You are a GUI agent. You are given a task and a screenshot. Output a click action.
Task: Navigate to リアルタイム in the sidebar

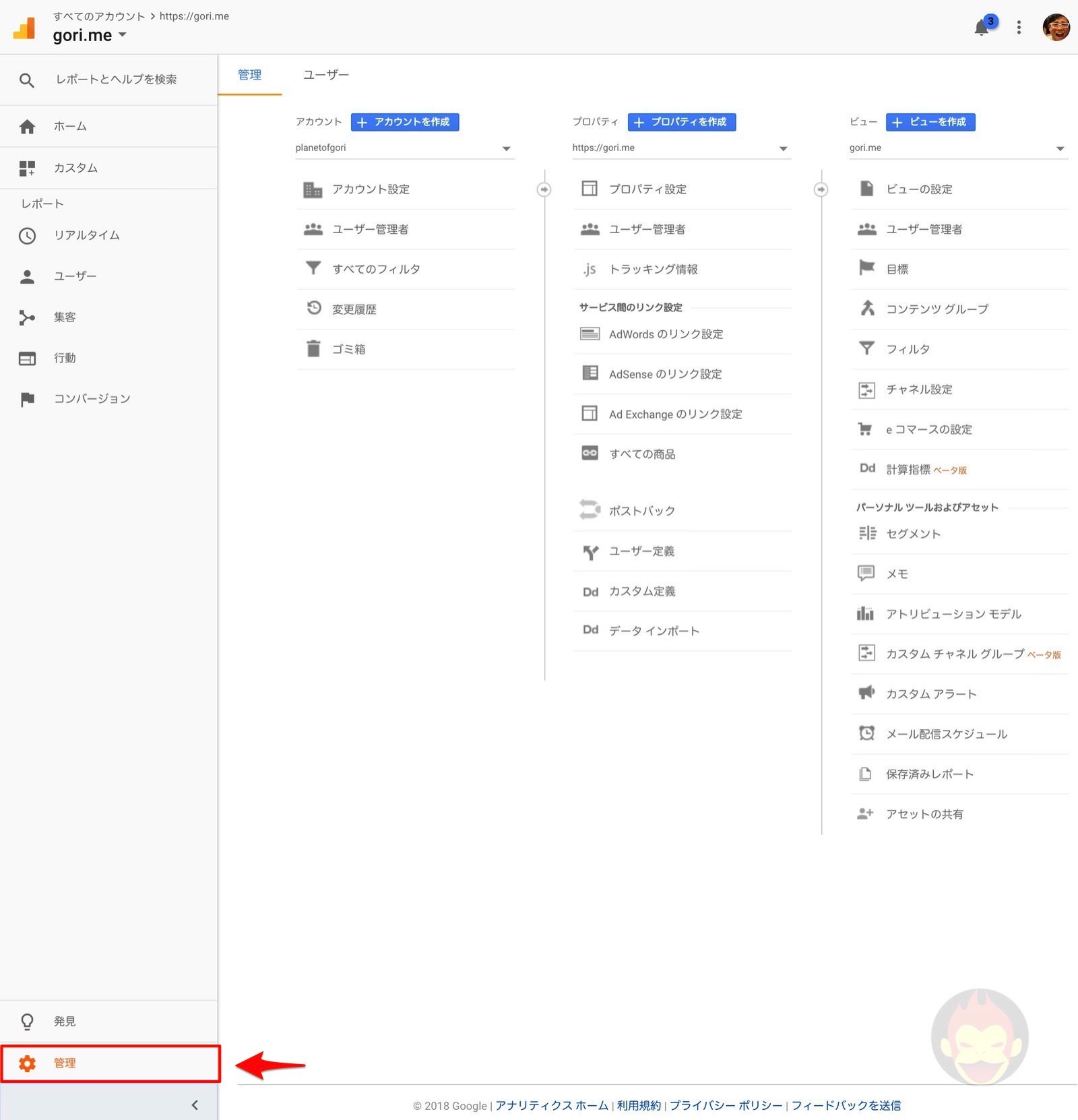(86, 235)
